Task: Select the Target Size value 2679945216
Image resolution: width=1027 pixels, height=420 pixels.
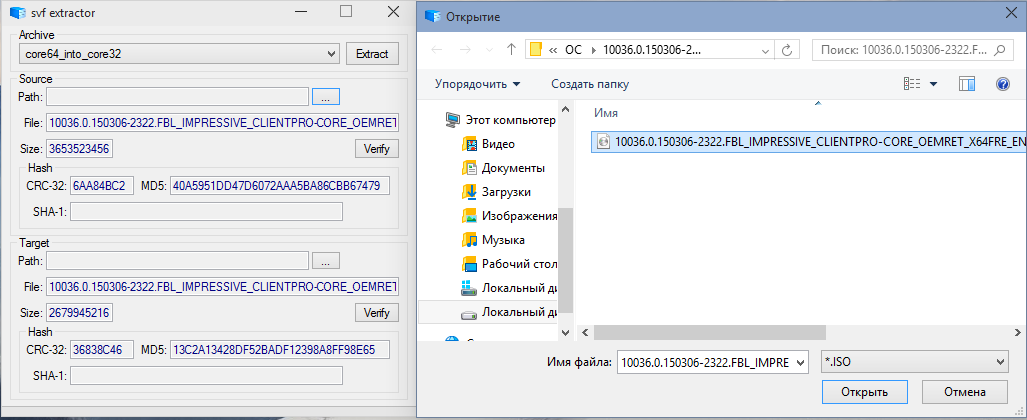Action: tap(79, 313)
